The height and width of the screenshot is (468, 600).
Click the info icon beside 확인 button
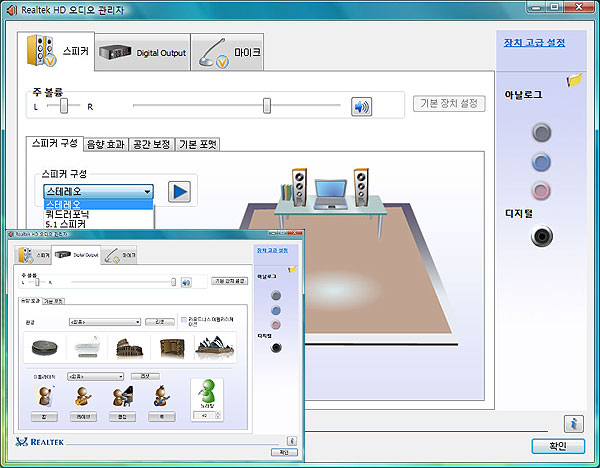pos(572,423)
